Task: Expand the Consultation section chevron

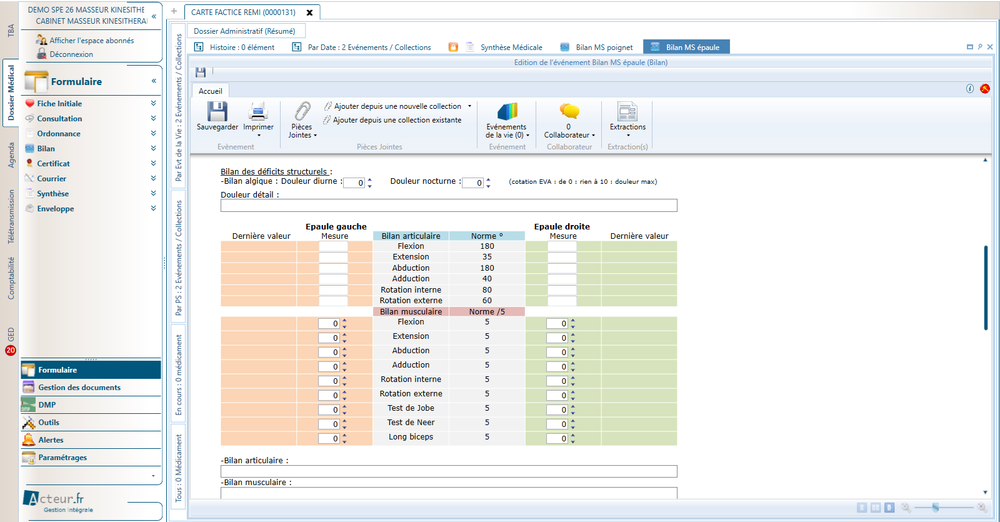Action: [x=153, y=118]
